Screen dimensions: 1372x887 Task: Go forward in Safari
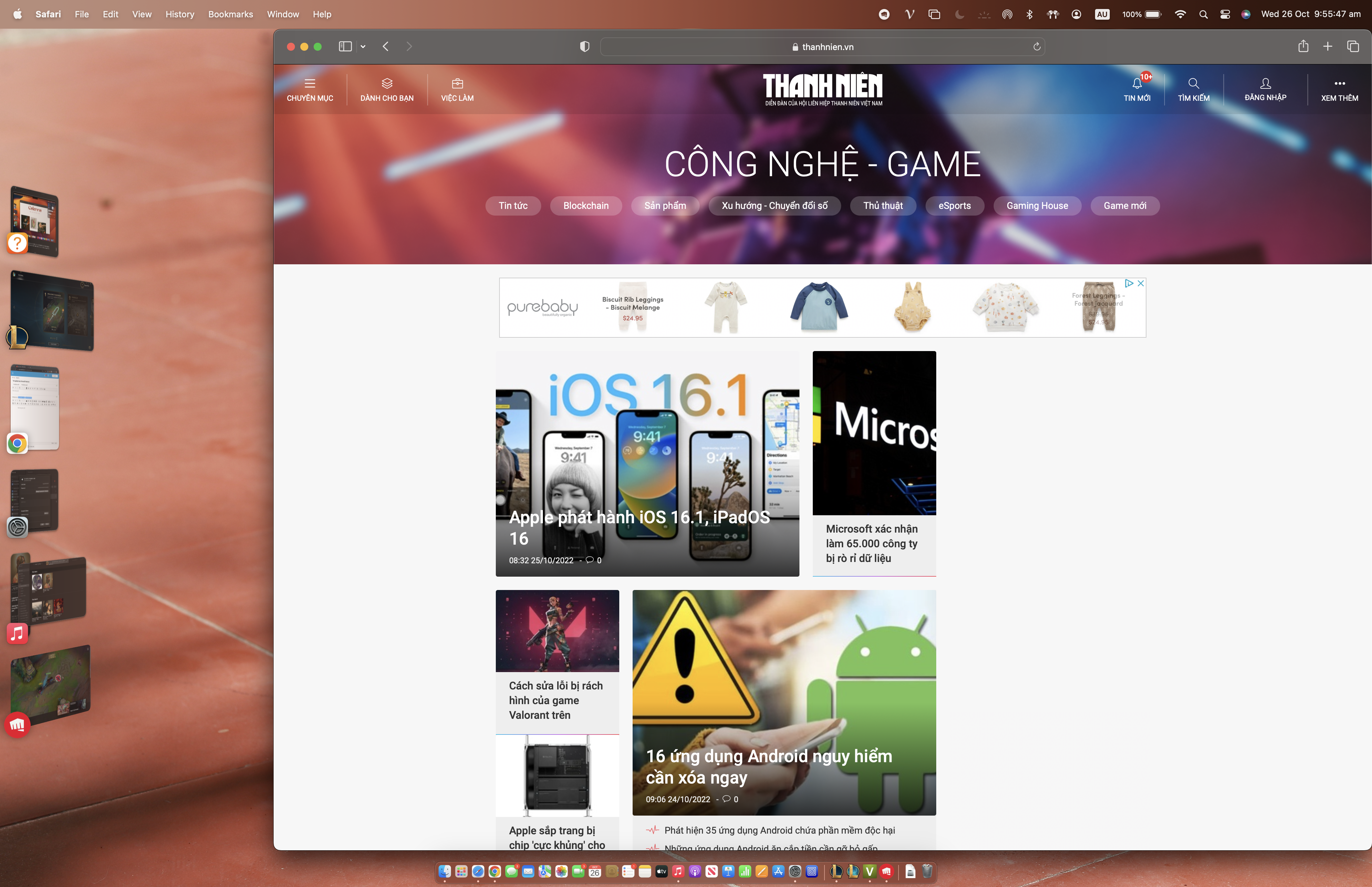click(x=409, y=47)
